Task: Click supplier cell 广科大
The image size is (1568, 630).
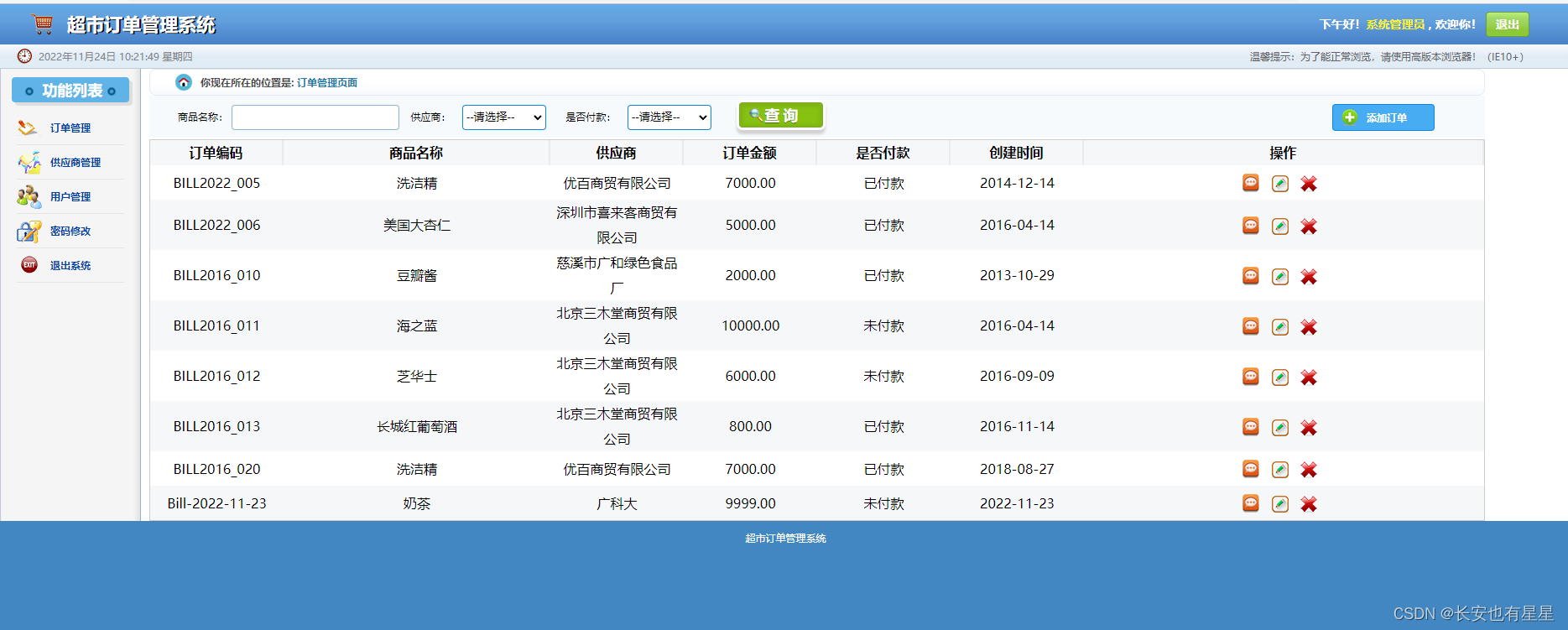Action: [x=617, y=503]
